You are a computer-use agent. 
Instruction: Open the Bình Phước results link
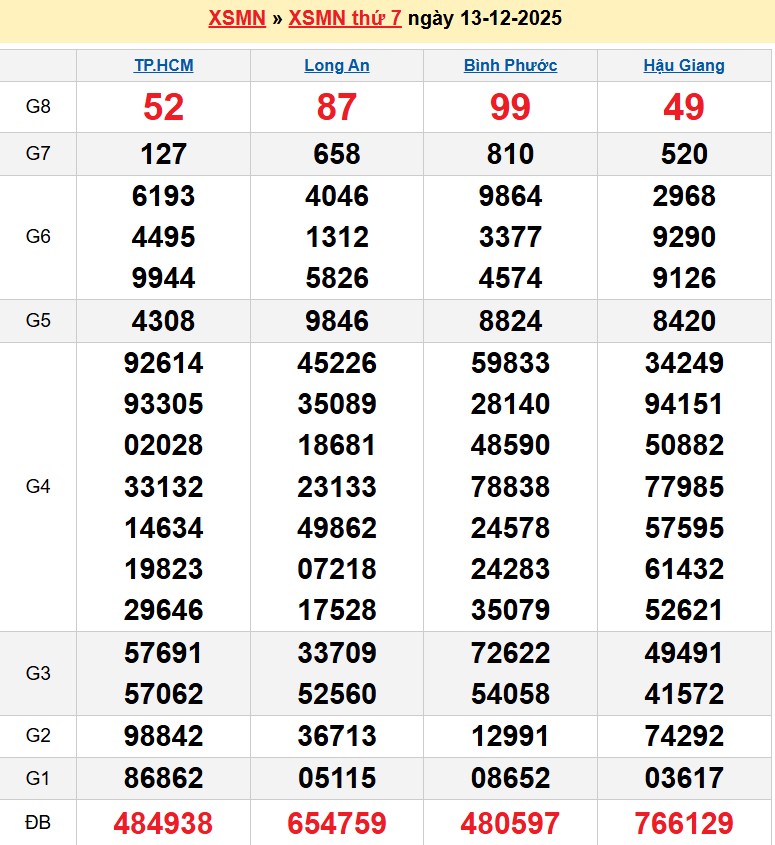[x=510, y=66]
